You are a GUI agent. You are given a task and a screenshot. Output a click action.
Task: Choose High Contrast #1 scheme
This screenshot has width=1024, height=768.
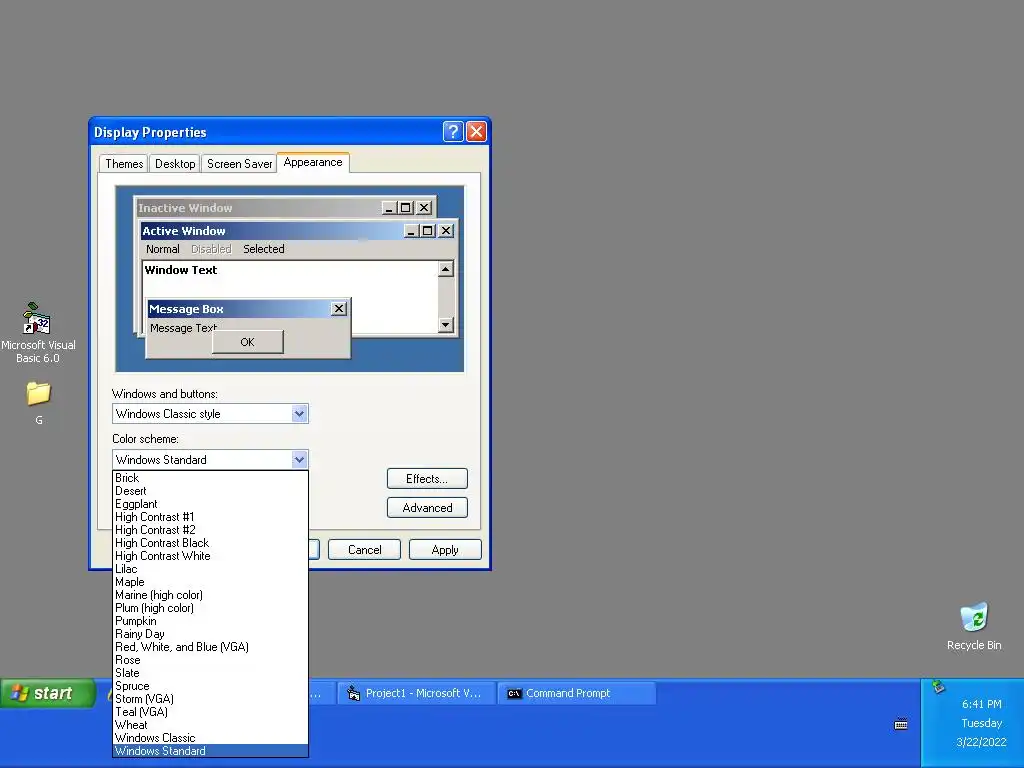[x=210, y=517]
